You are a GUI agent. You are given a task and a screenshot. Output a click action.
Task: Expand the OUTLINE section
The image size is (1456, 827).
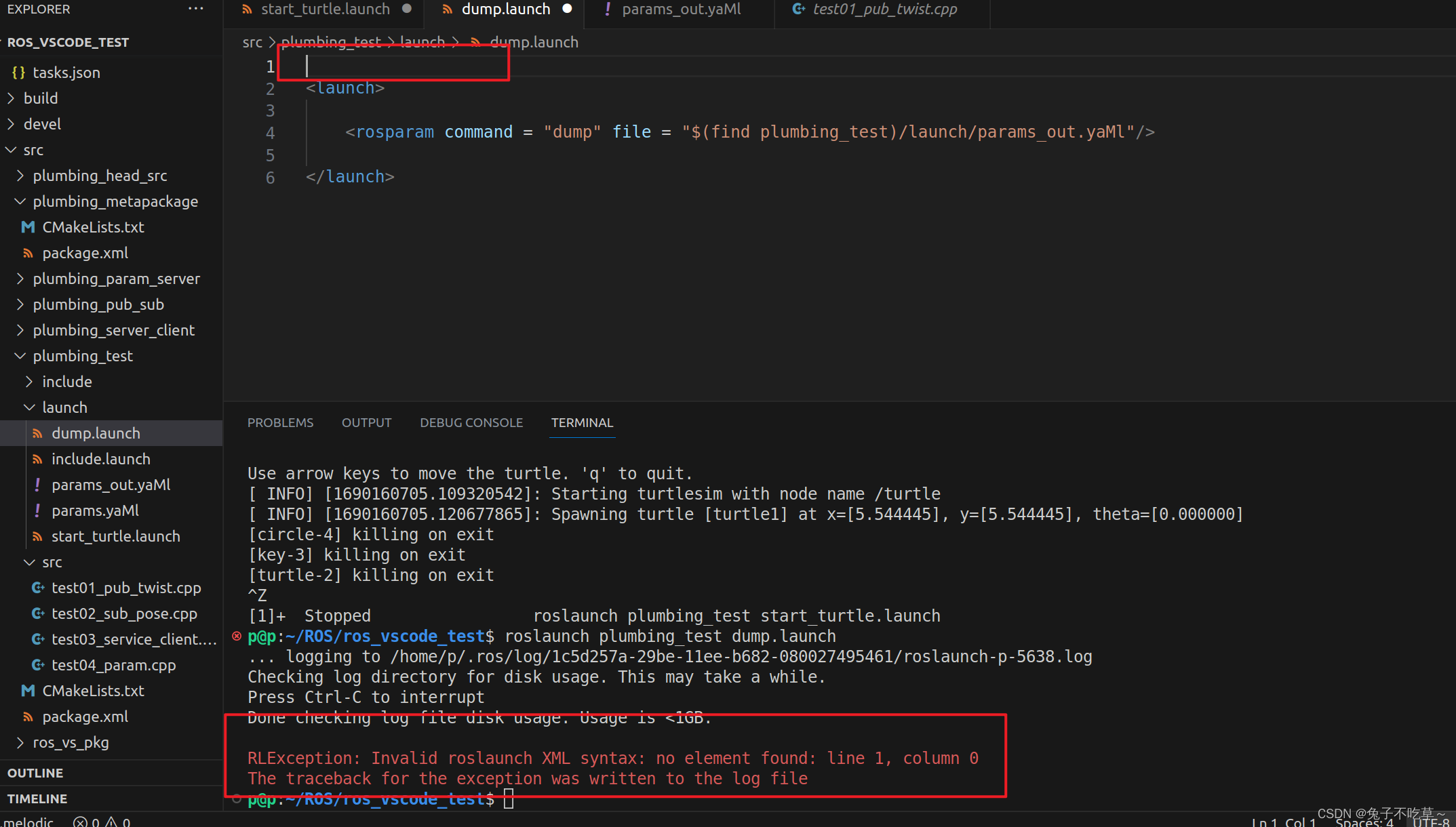35,773
